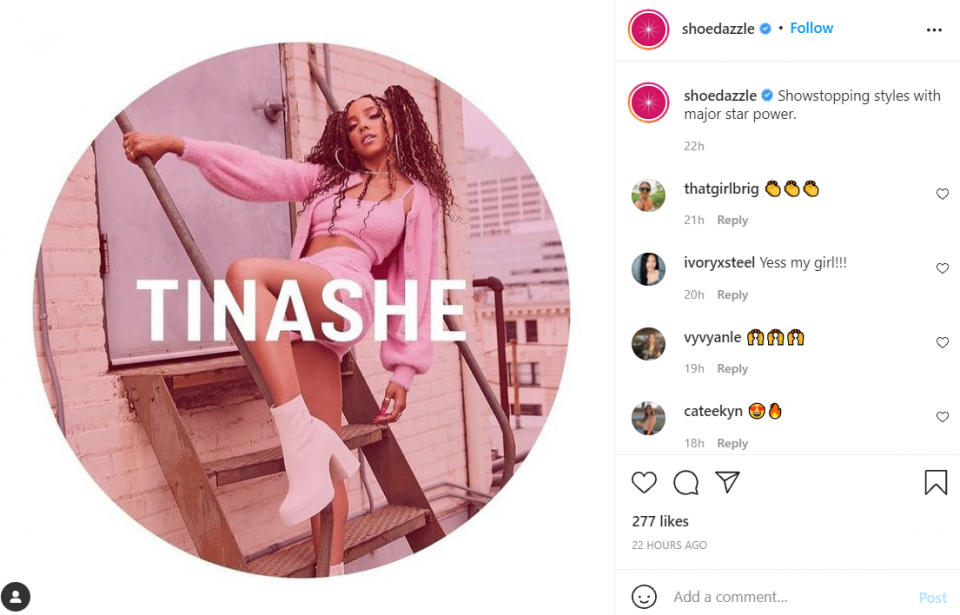Like cateekyn's comment
Screen dimensions: 960x615
942,417
